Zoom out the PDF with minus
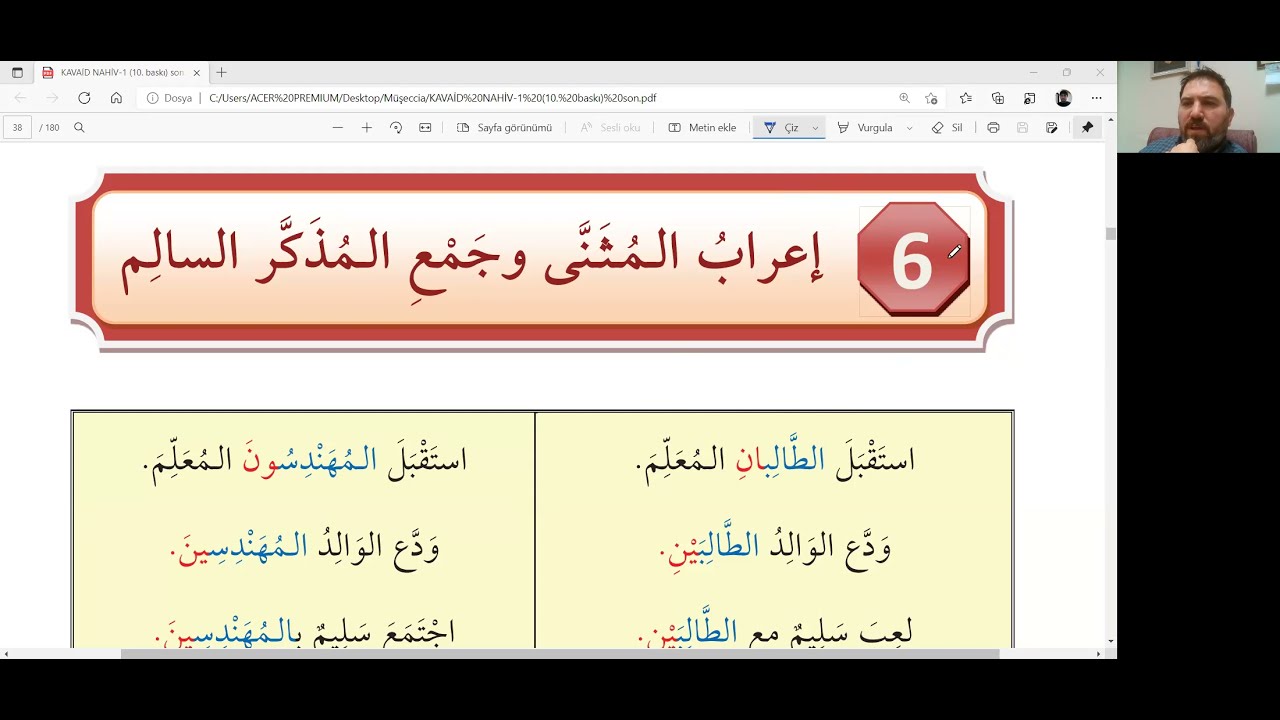Viewport: 1280px width, 720px height. (337, 128)
